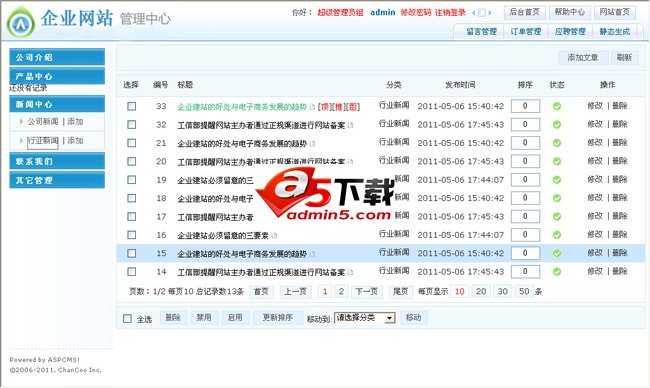This screenshot has width=650, height=388.
Task: Expand the 公司介绍 sidebar section
Action: pos(57,57)
